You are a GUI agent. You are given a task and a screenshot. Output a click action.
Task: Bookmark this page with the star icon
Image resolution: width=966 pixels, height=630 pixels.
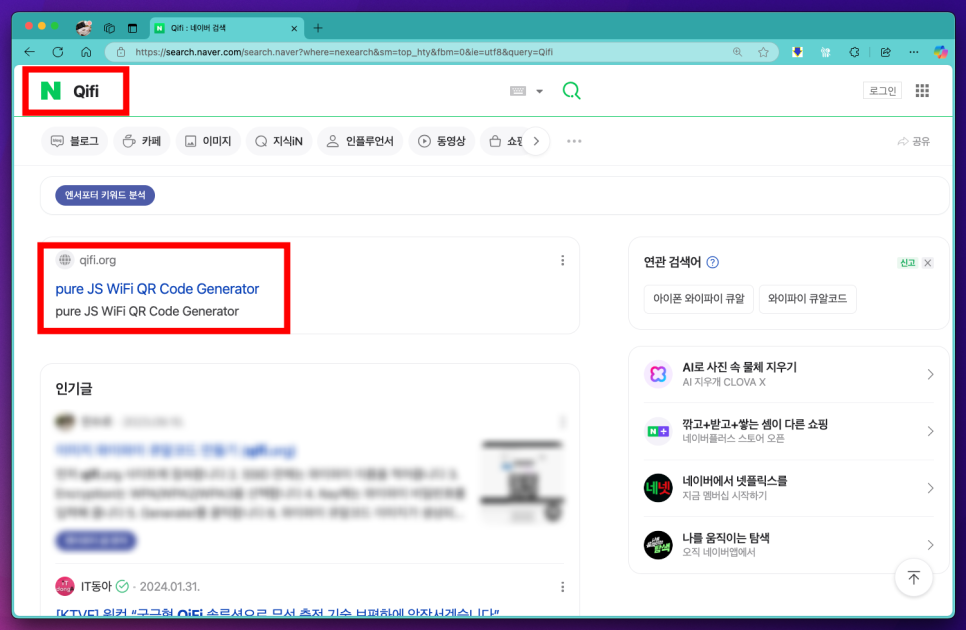click(x=763, y=52)
